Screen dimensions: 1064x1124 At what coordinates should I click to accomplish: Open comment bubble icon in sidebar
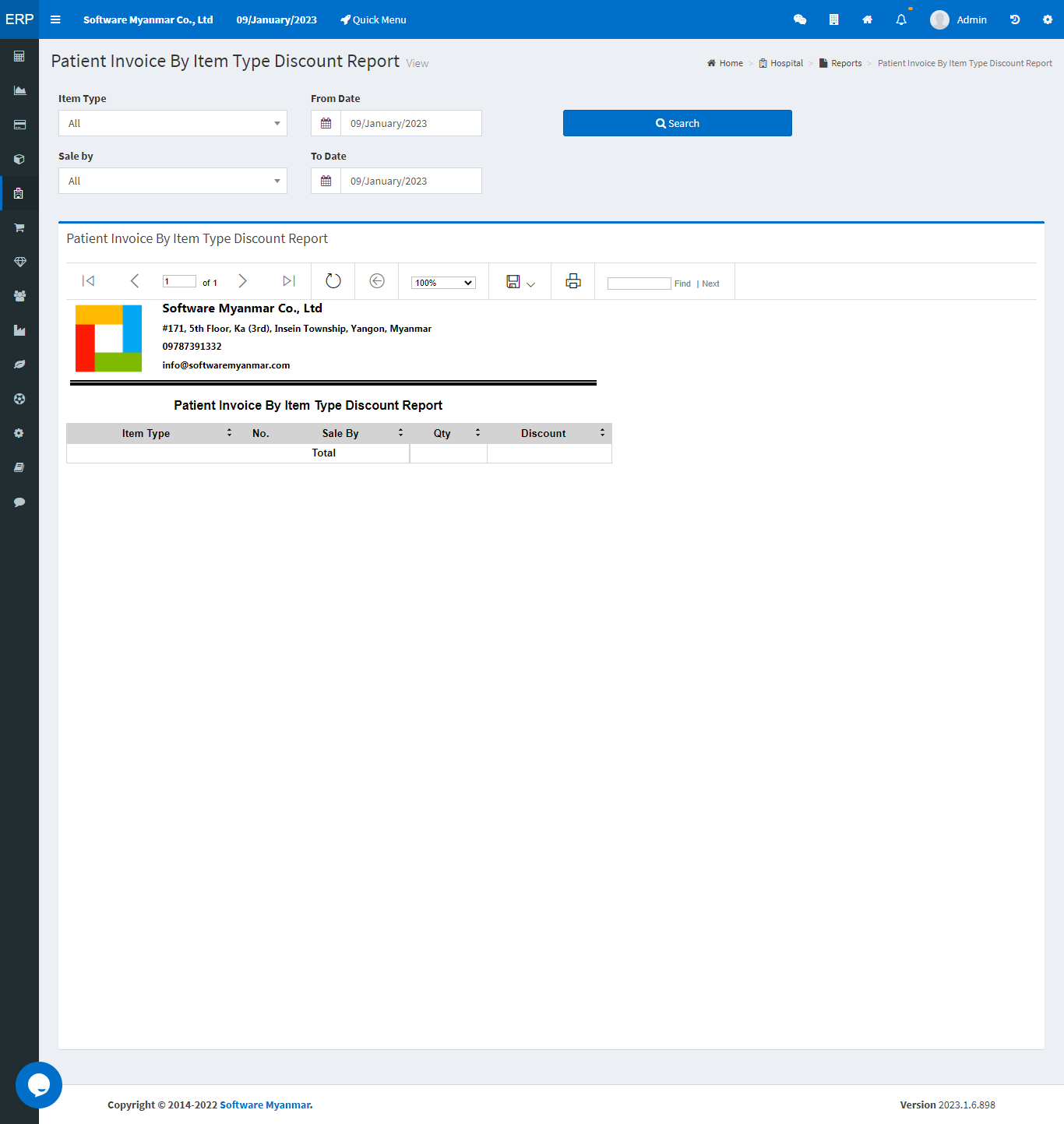tap(19, 502)
